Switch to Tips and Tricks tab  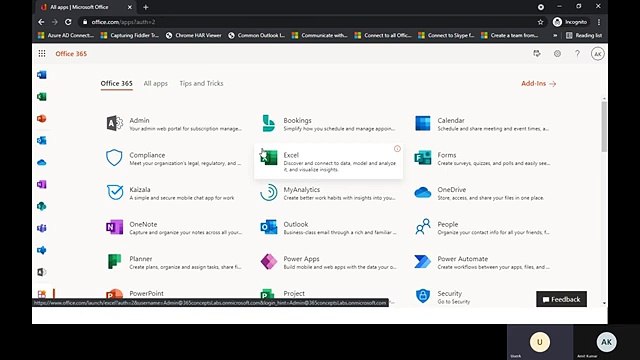coord(201,83)
